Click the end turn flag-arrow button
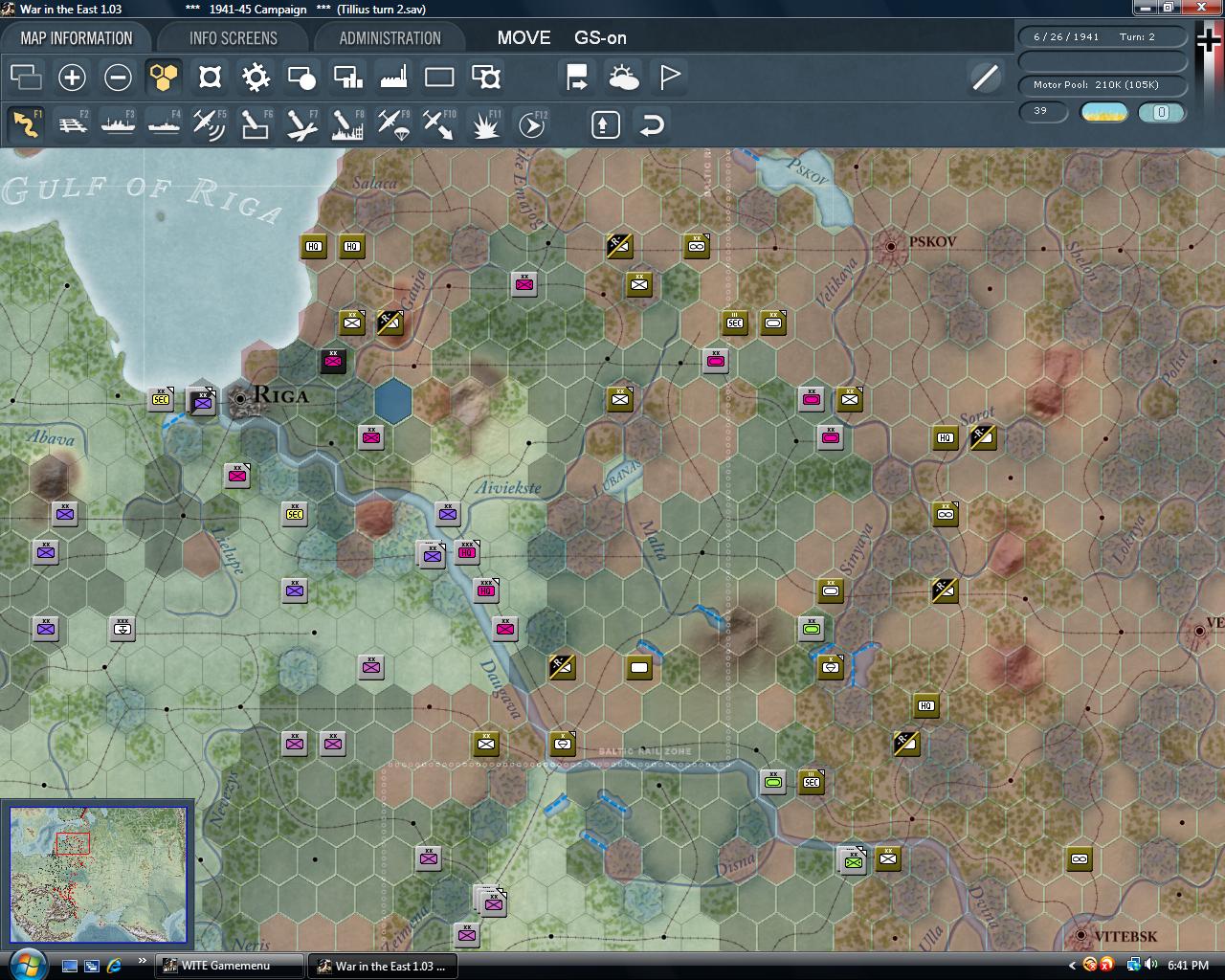The width and height of the screenshot is (1225, 980). click(x=577, y=78)
